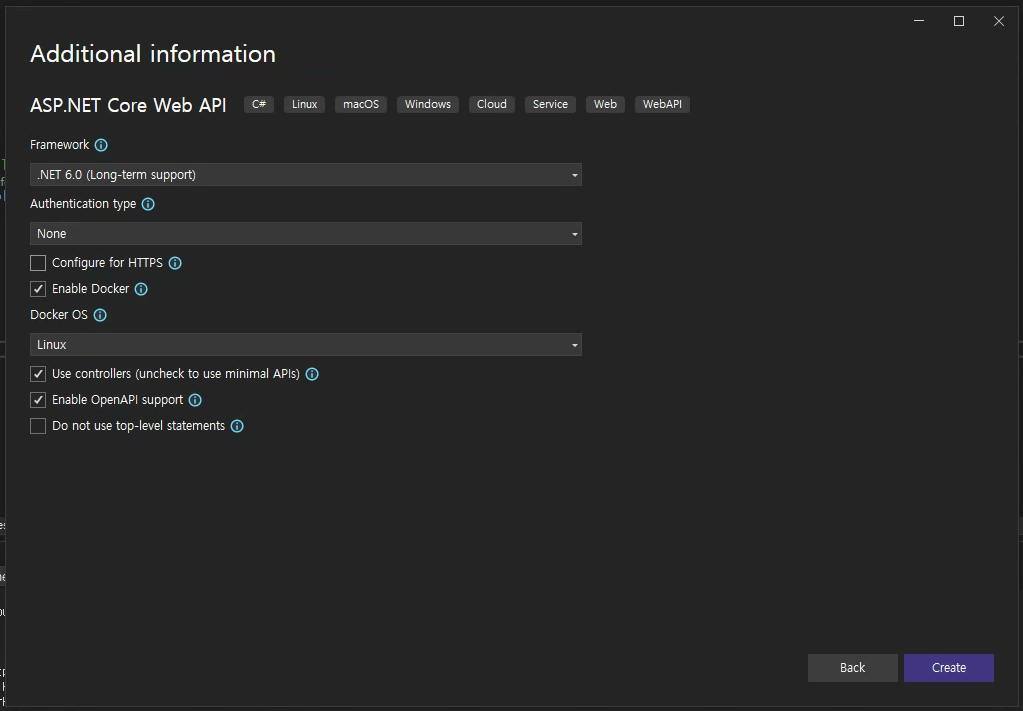
Task: Click the Linux tag
Action: pyautogui.click(x=304, y=104)
